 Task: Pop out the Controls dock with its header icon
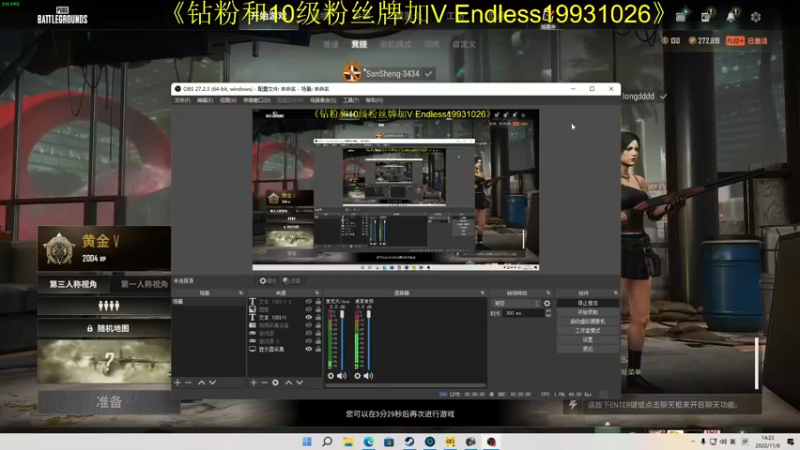pyautogui.click(x=615, y=293)
